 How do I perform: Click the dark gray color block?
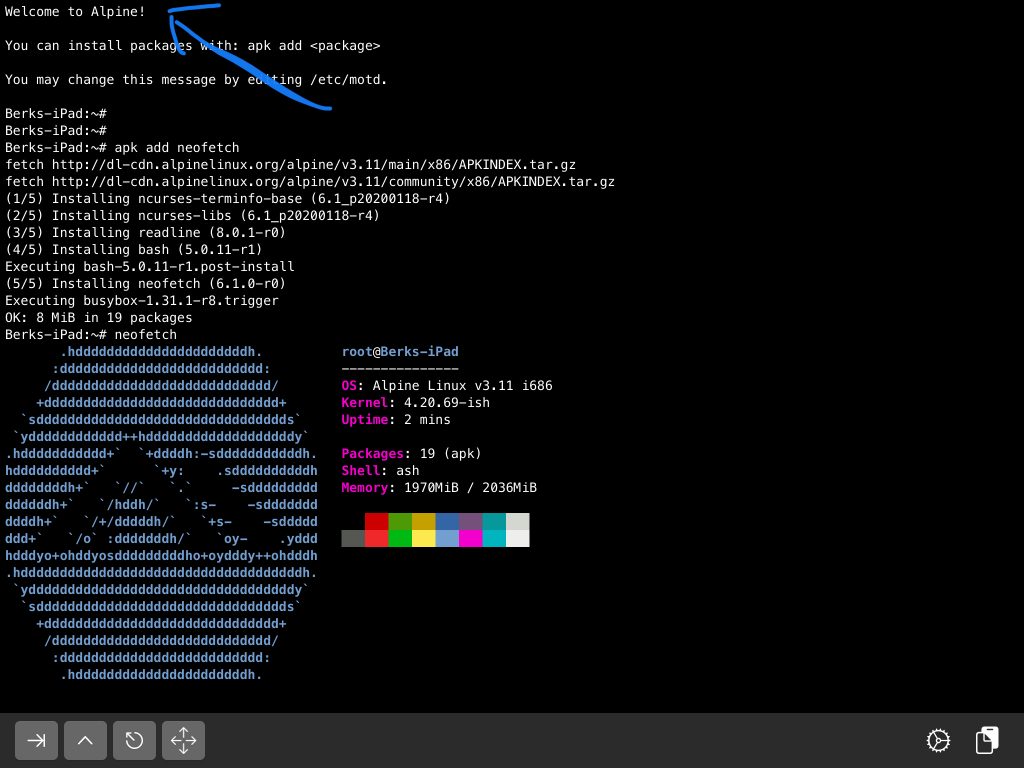(x=353, y=538)
